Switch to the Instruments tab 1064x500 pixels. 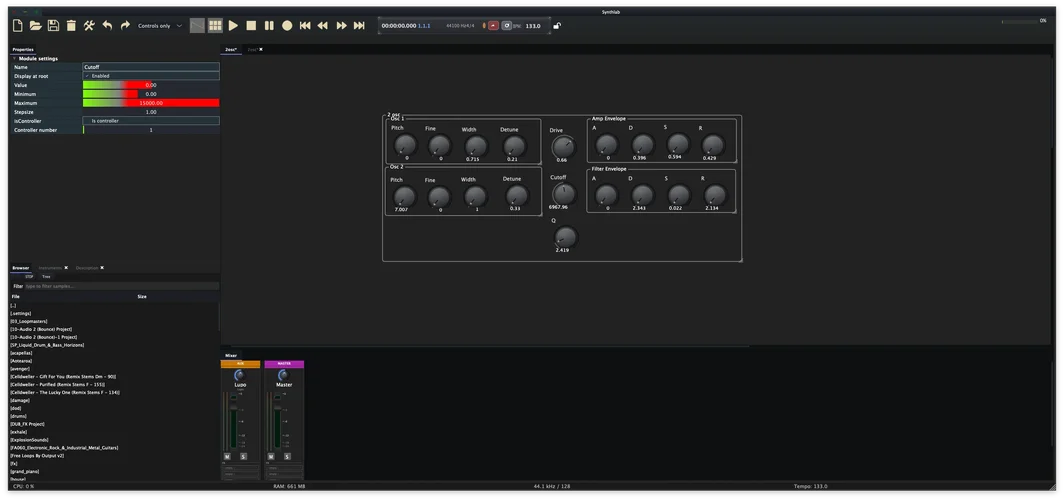click(x=50, y=268)
